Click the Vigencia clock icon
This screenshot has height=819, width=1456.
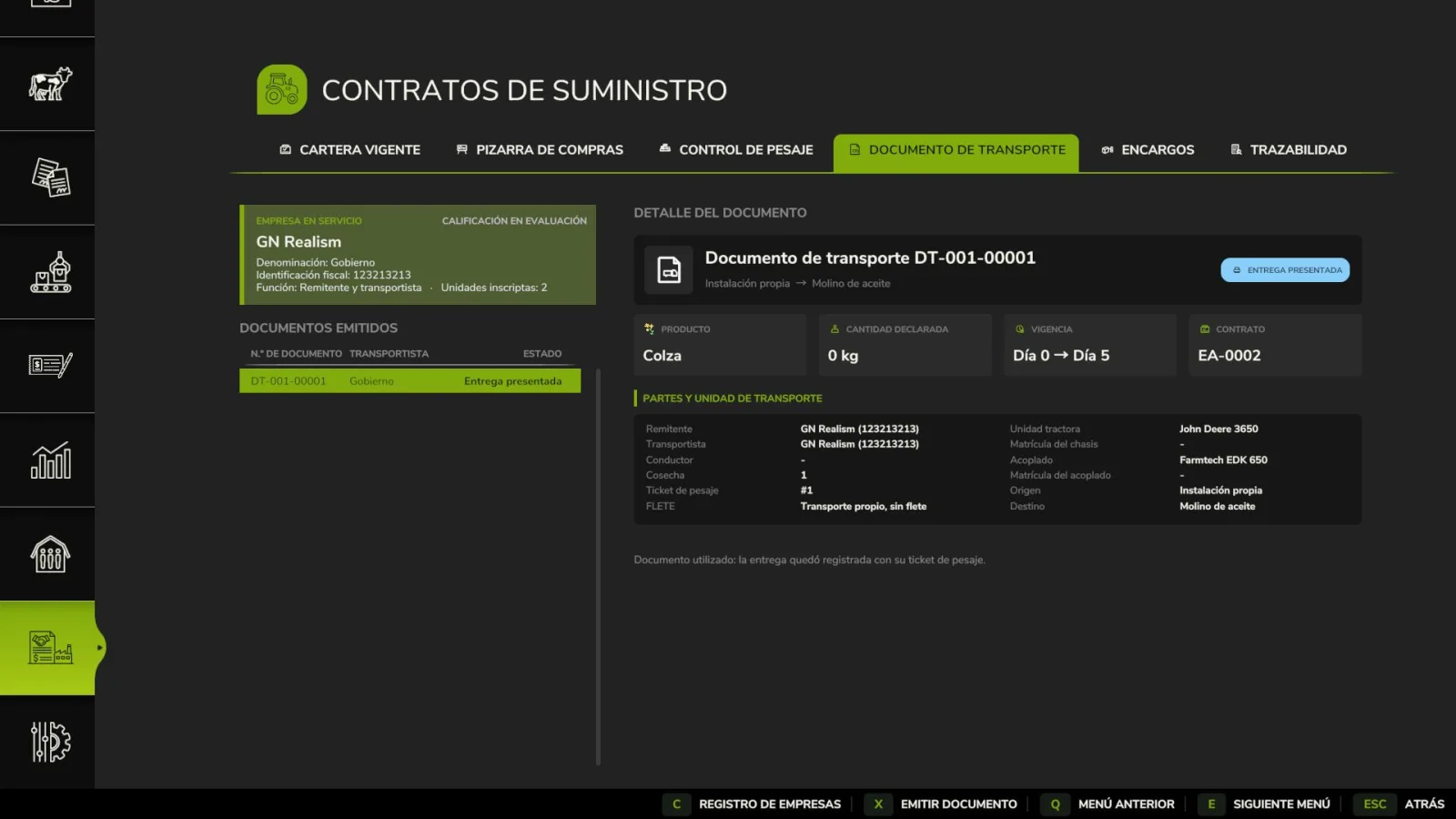[x=1019, y=329]
